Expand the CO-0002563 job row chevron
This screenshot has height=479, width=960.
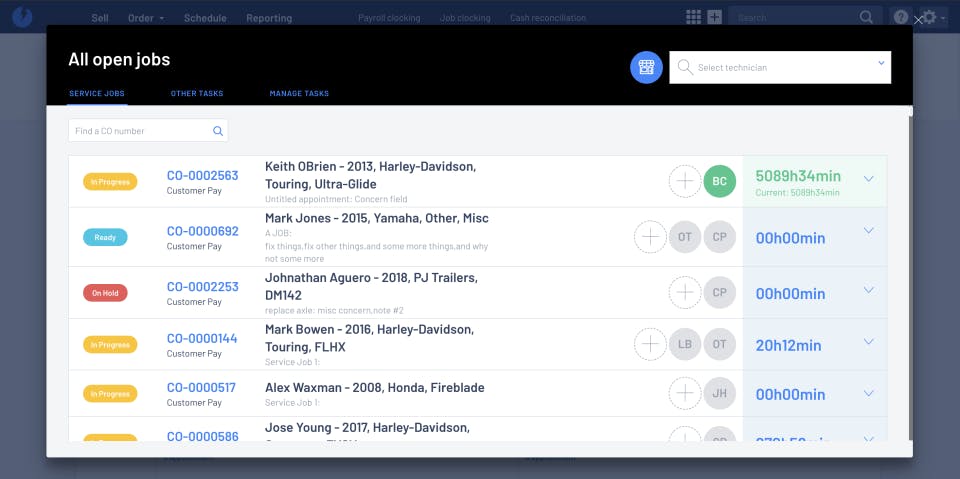tap(868, 179)
